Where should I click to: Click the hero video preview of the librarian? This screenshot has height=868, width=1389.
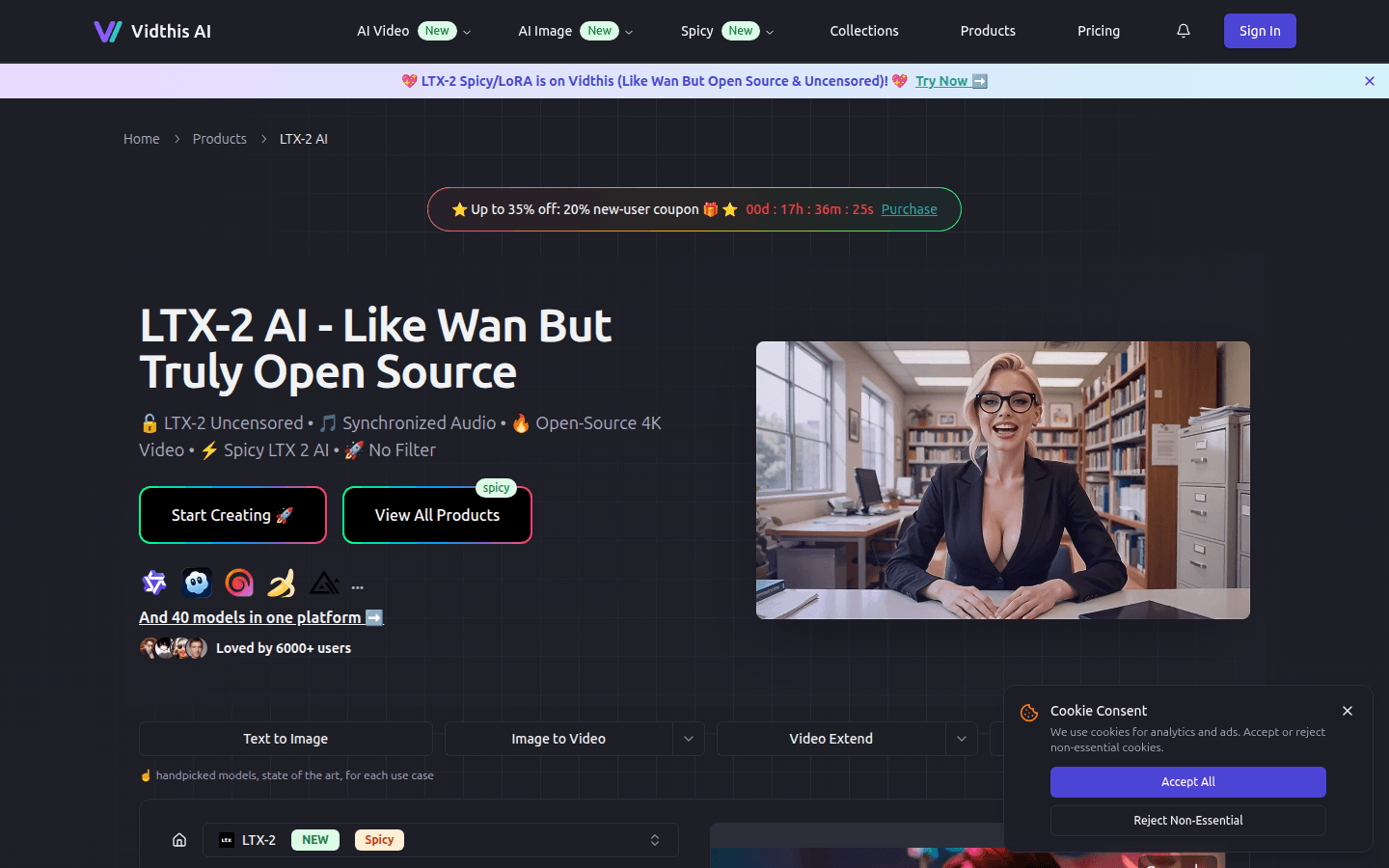tap(1003, 480)
